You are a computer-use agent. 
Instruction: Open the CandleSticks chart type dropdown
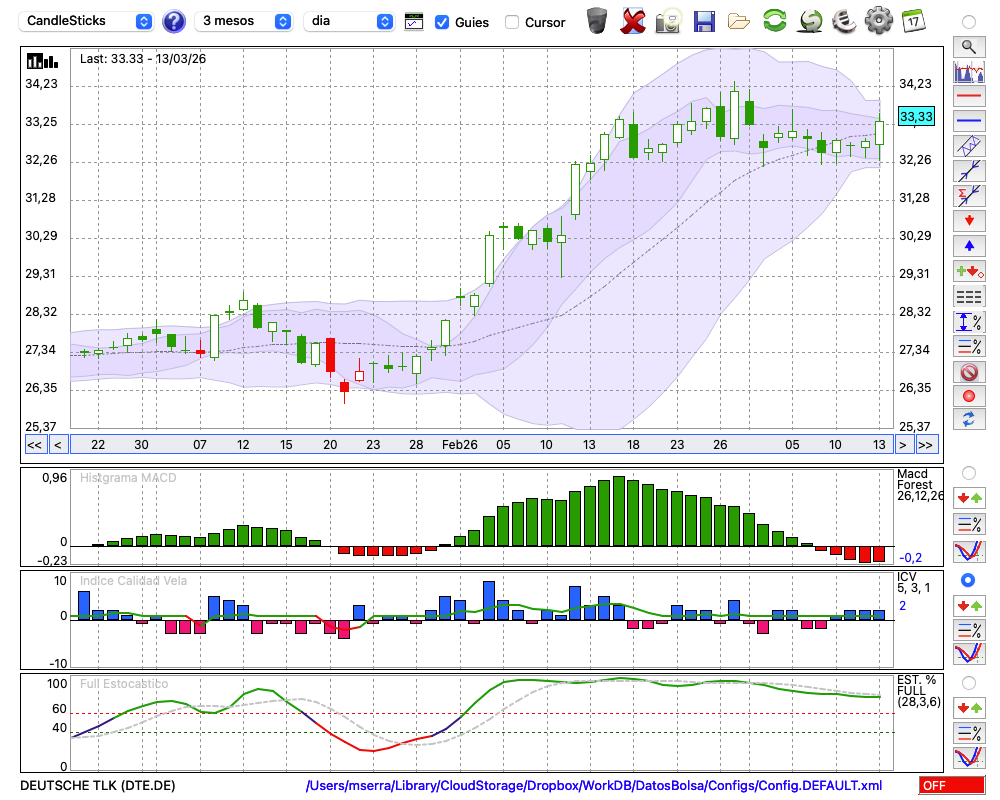point(88,21)
